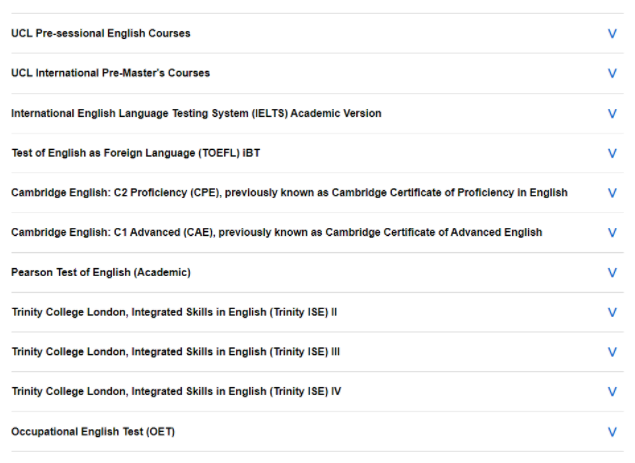This screenshot has height=463, width=635.
Task: Open UCL International Pre-Master's Courses title
Action: click(x=111, y=73)
